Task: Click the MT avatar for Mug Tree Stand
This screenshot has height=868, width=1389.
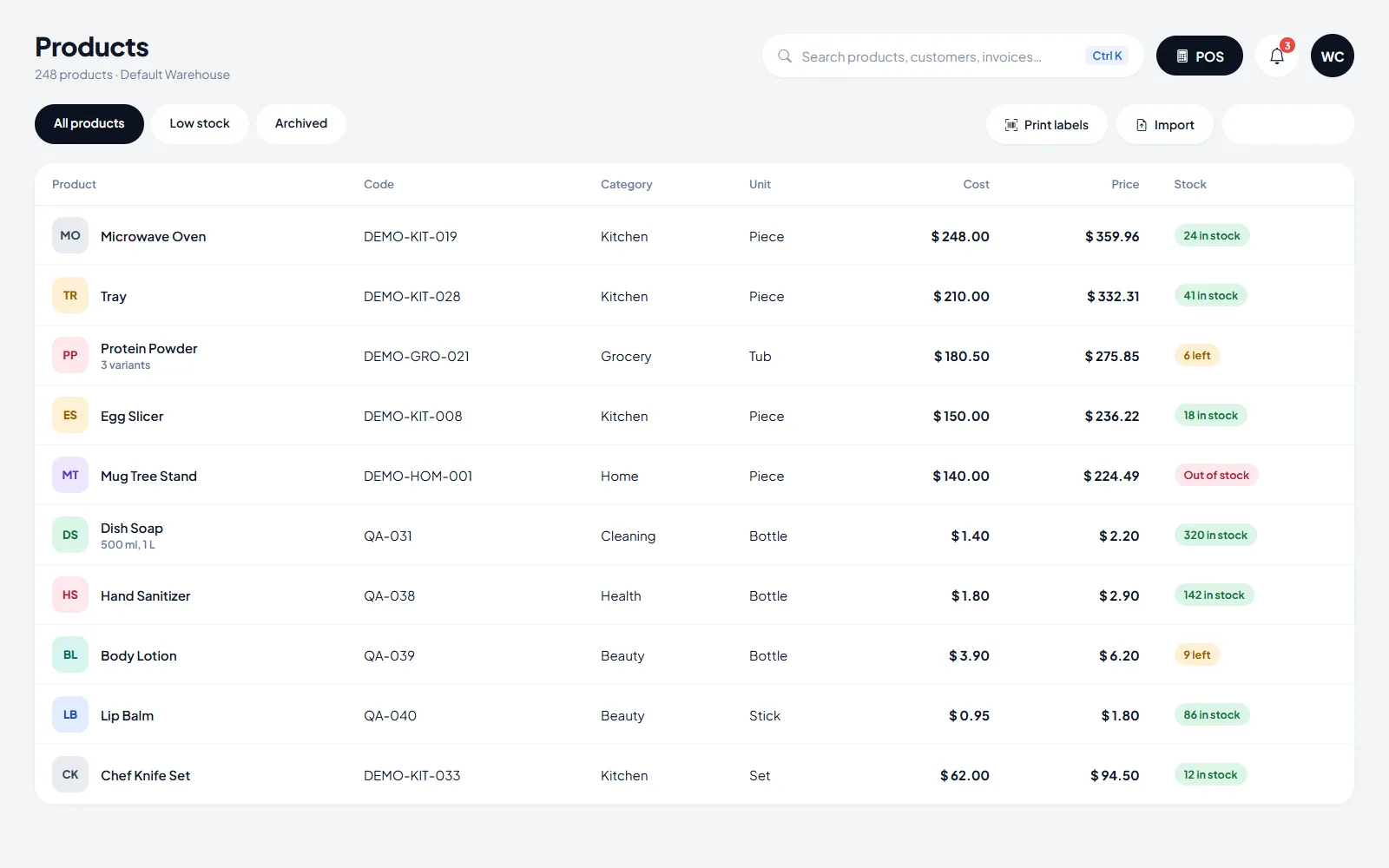Action: [70, 475]
